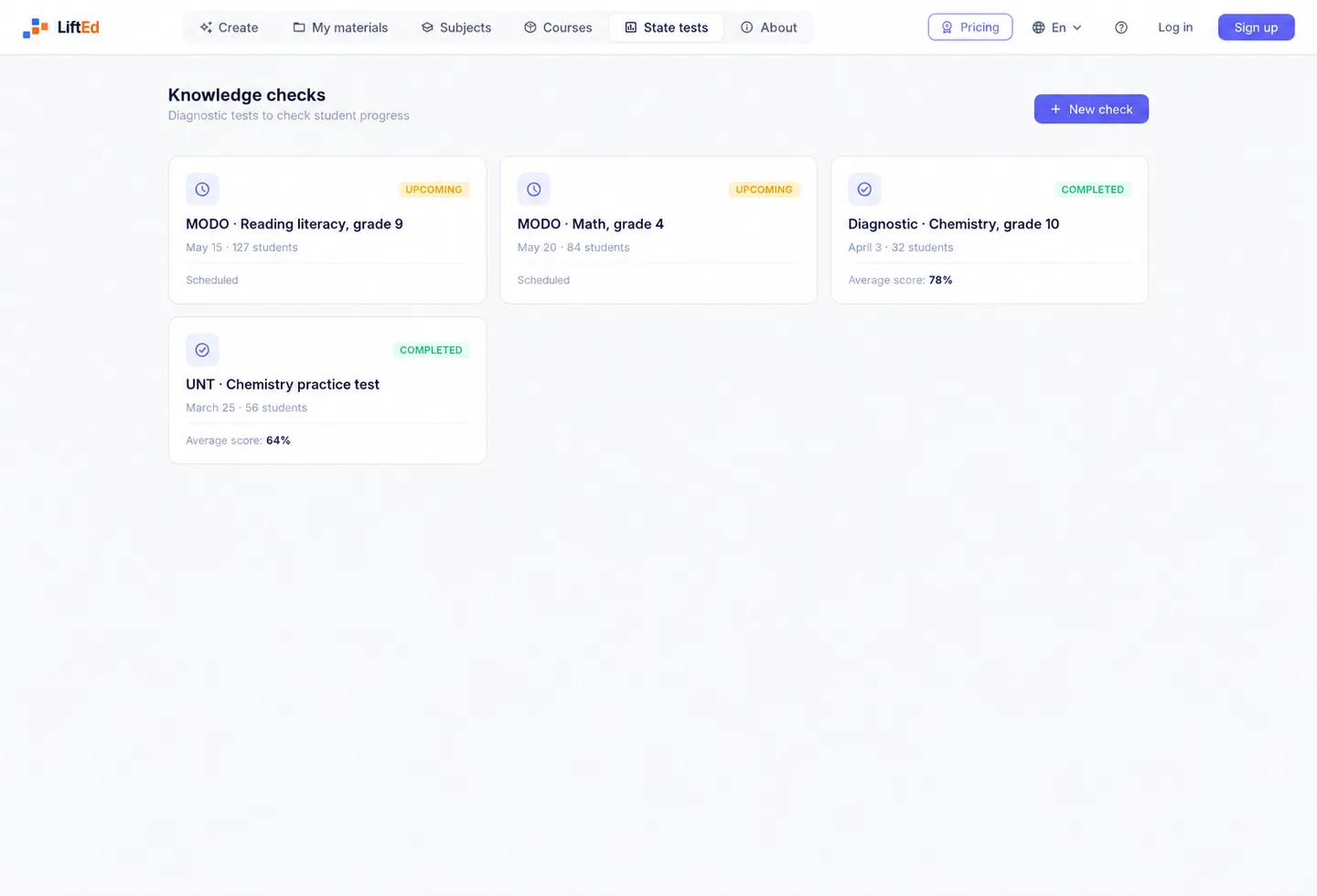Click the folder icon beside My materials
Screen dimensions: 1317x896
[299, 27]
